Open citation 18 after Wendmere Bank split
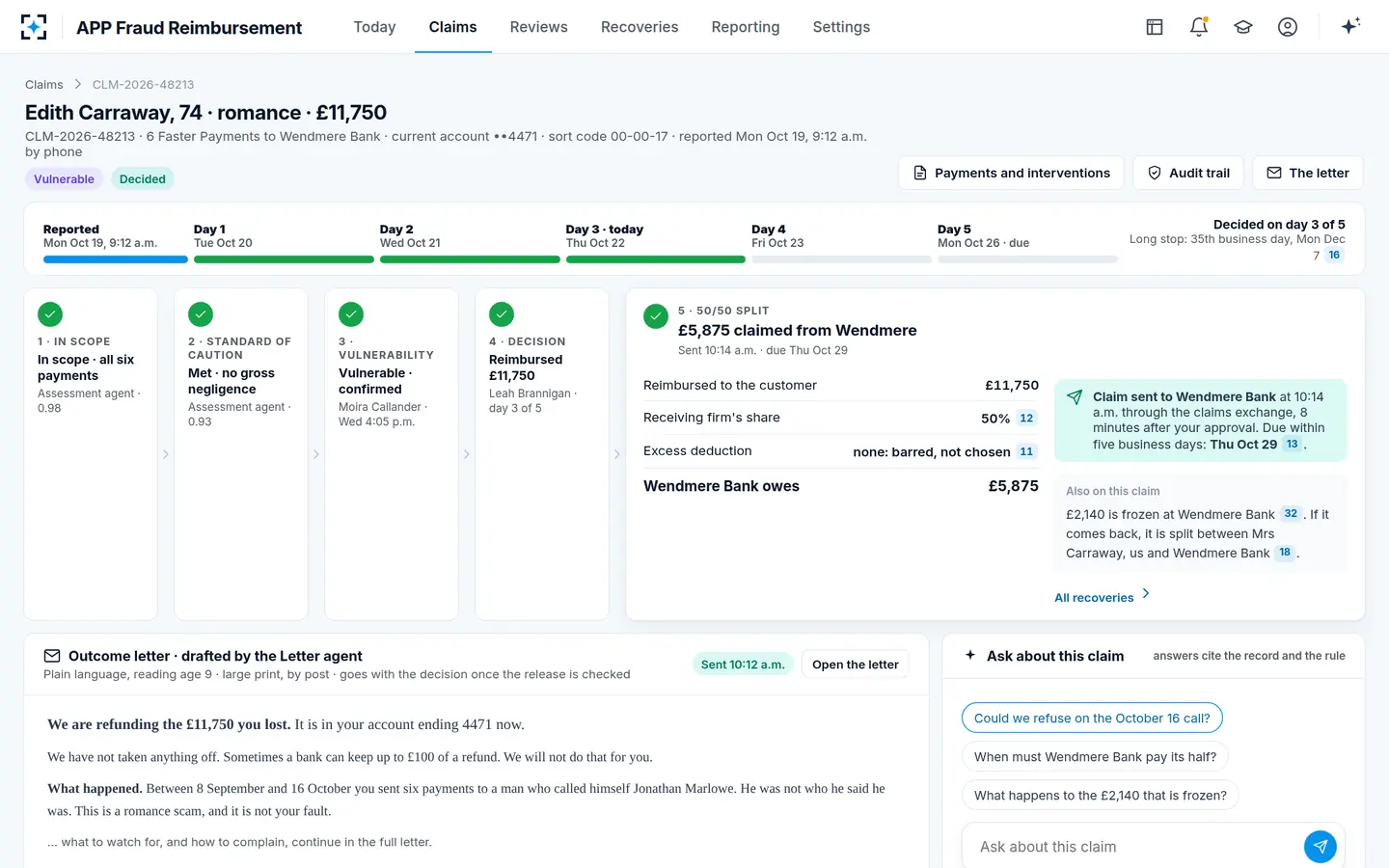 [1285, 552]
